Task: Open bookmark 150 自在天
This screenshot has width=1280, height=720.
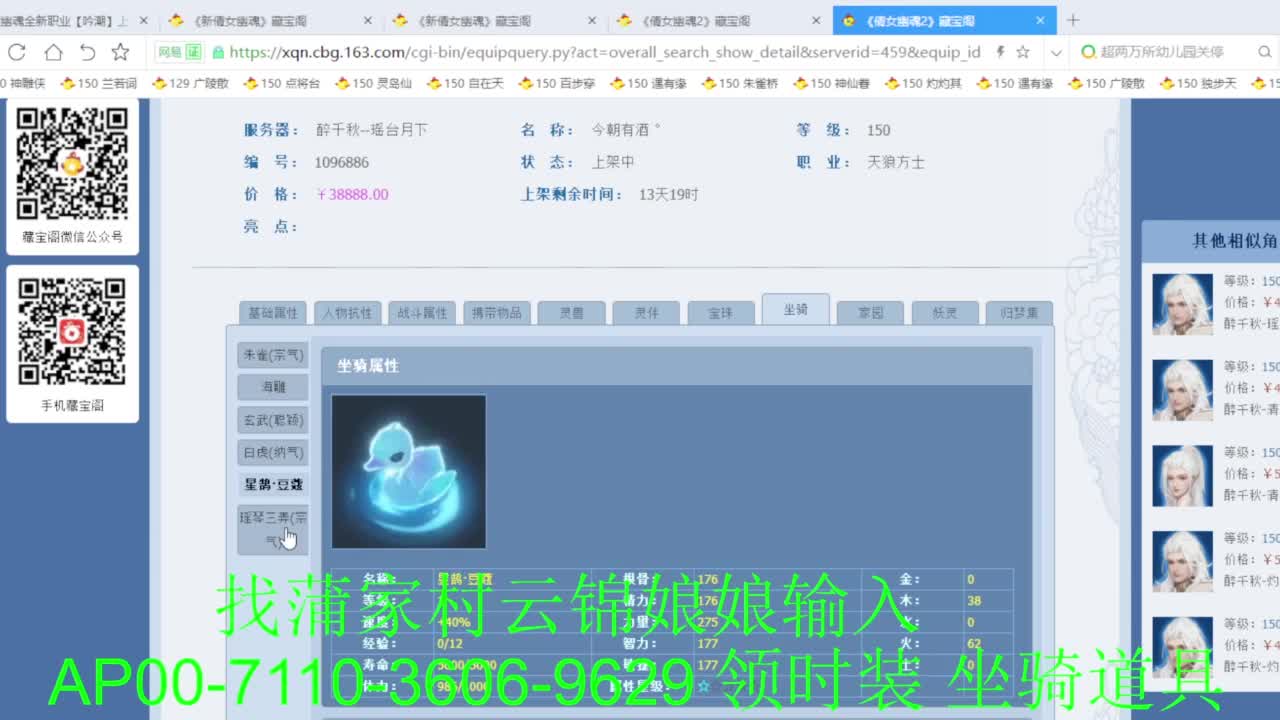Action: click(465, 83)
